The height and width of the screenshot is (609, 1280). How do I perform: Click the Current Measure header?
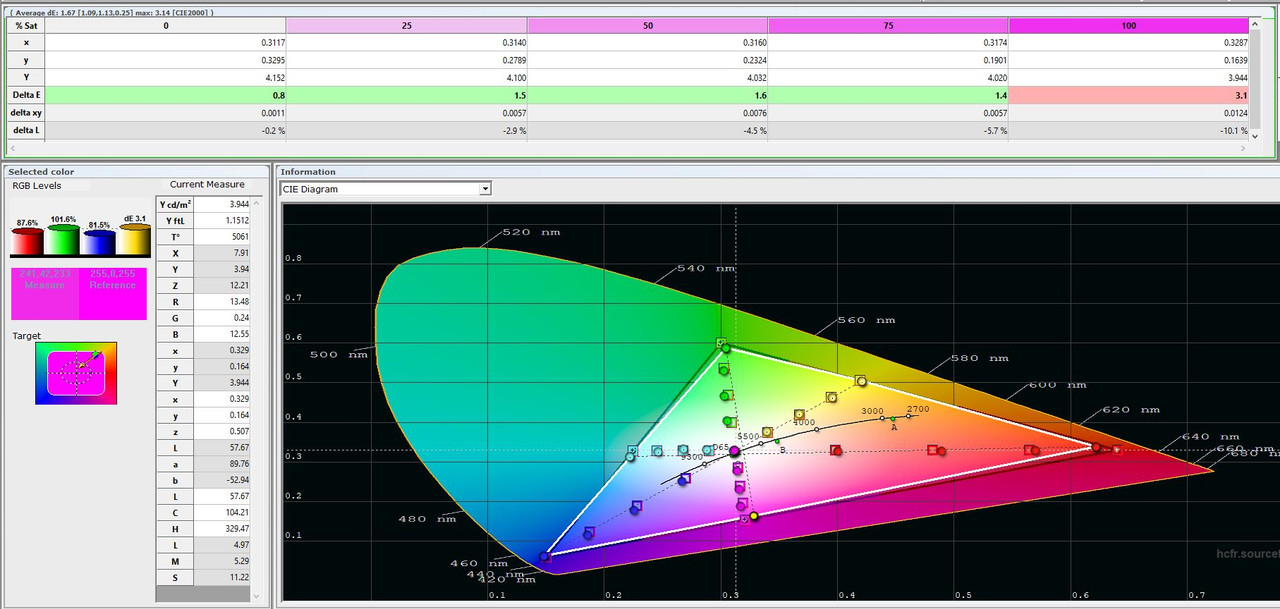[207, 184]
